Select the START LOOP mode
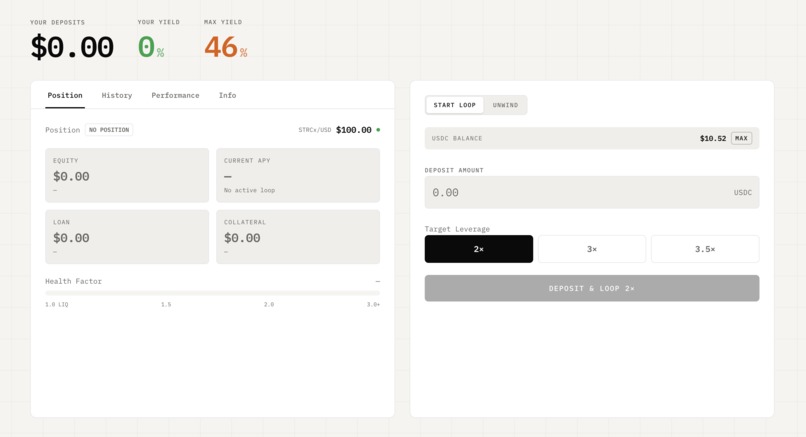 tap(454, 105)
